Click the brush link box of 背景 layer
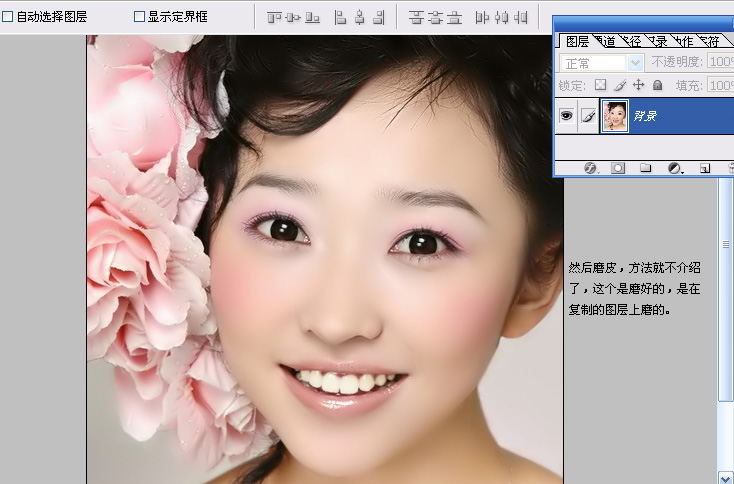The image size is (734, 484). click(x=588, y=116)
